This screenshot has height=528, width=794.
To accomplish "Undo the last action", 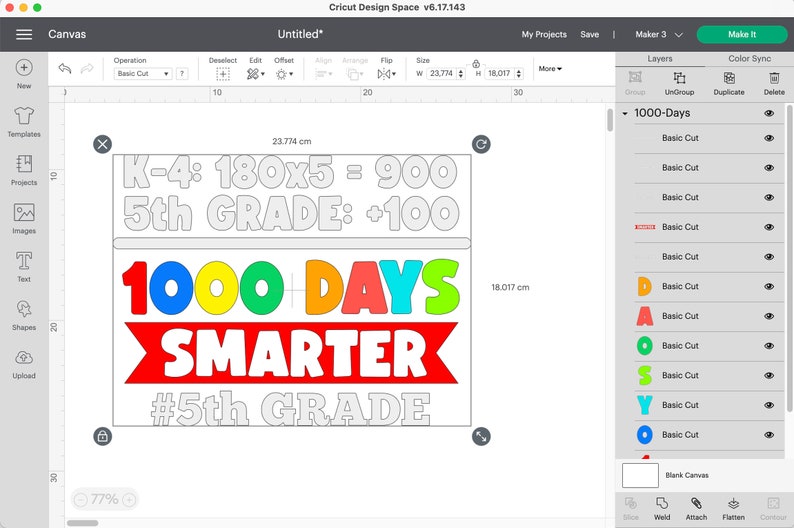I will click(65, 68).
